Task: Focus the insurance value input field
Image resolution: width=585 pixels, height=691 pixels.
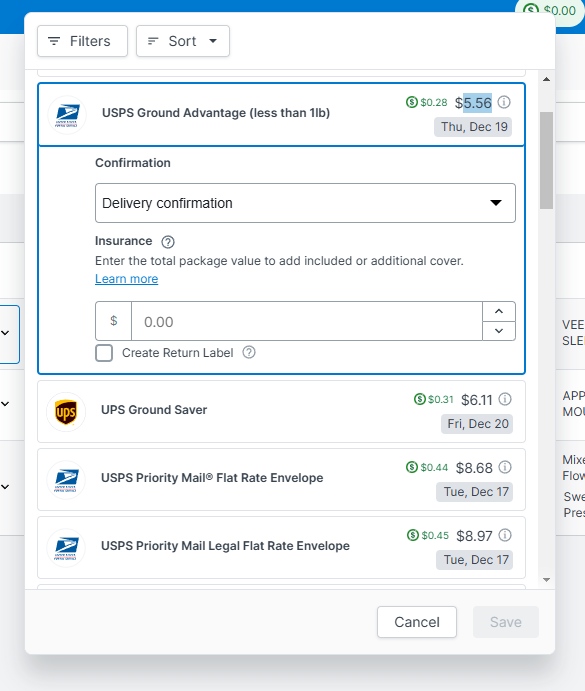Action: (x=307, y=321)
